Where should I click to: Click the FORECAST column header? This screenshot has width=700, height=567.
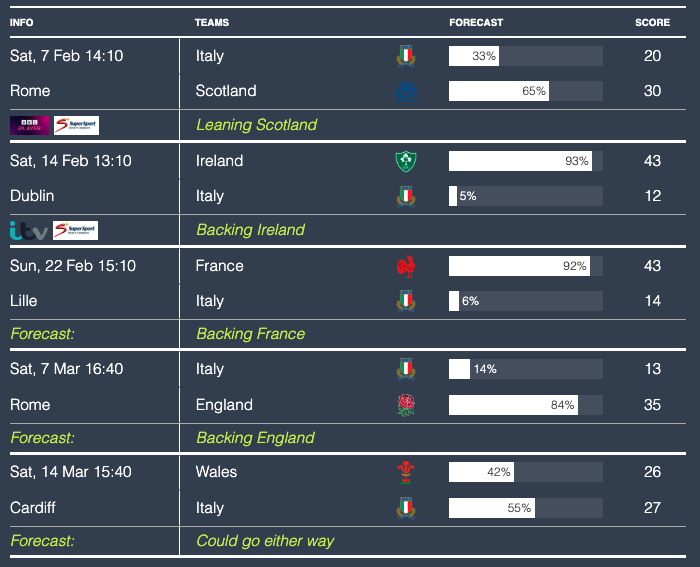476,22
